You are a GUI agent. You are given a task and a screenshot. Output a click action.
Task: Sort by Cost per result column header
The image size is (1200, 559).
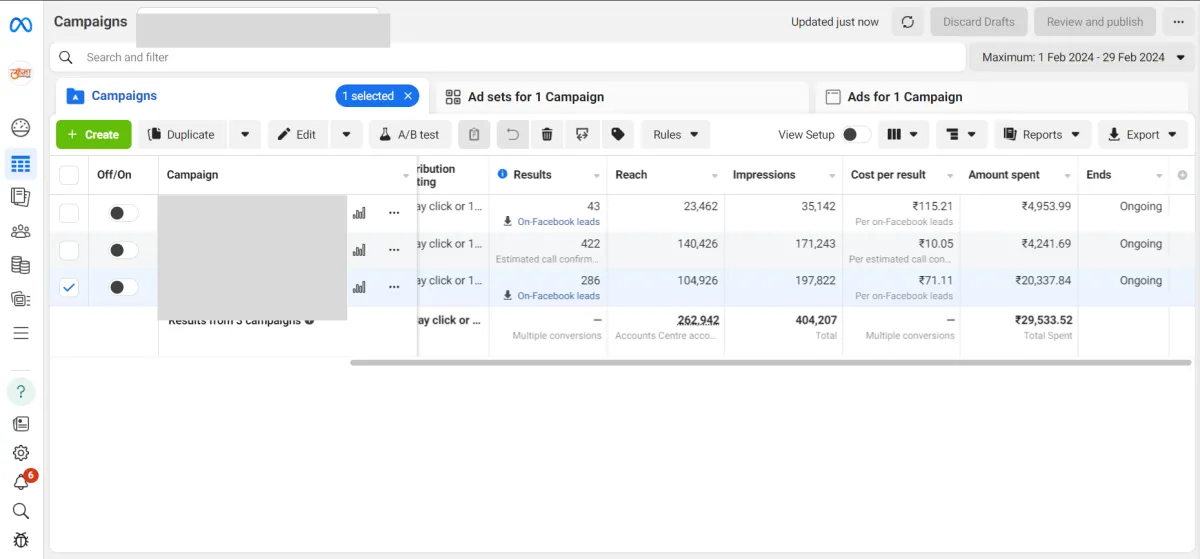click(888, 175)
